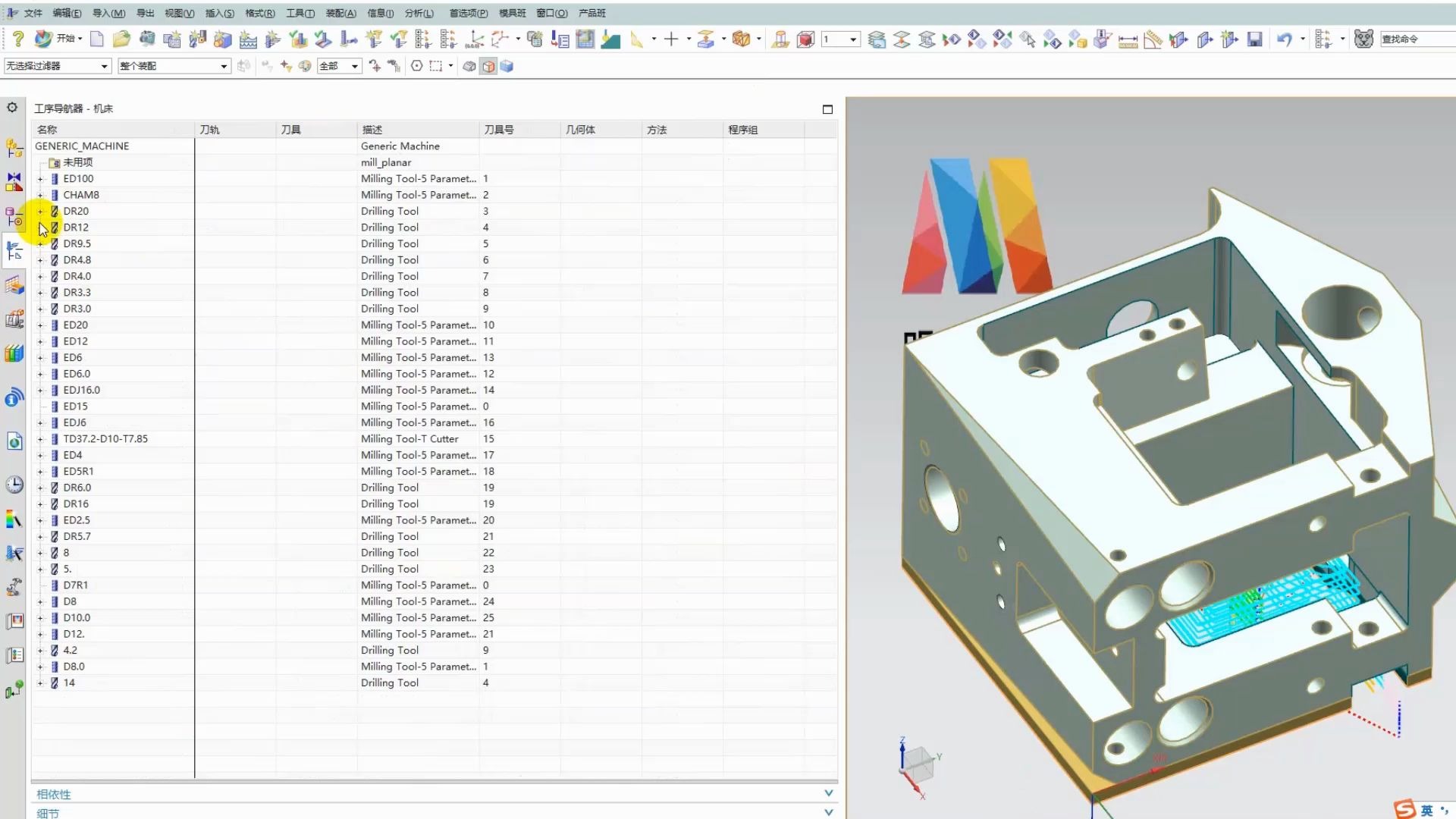Maximize the operation navigator panel
This screenshot has width=1456, height=819.
pos(827,109)
